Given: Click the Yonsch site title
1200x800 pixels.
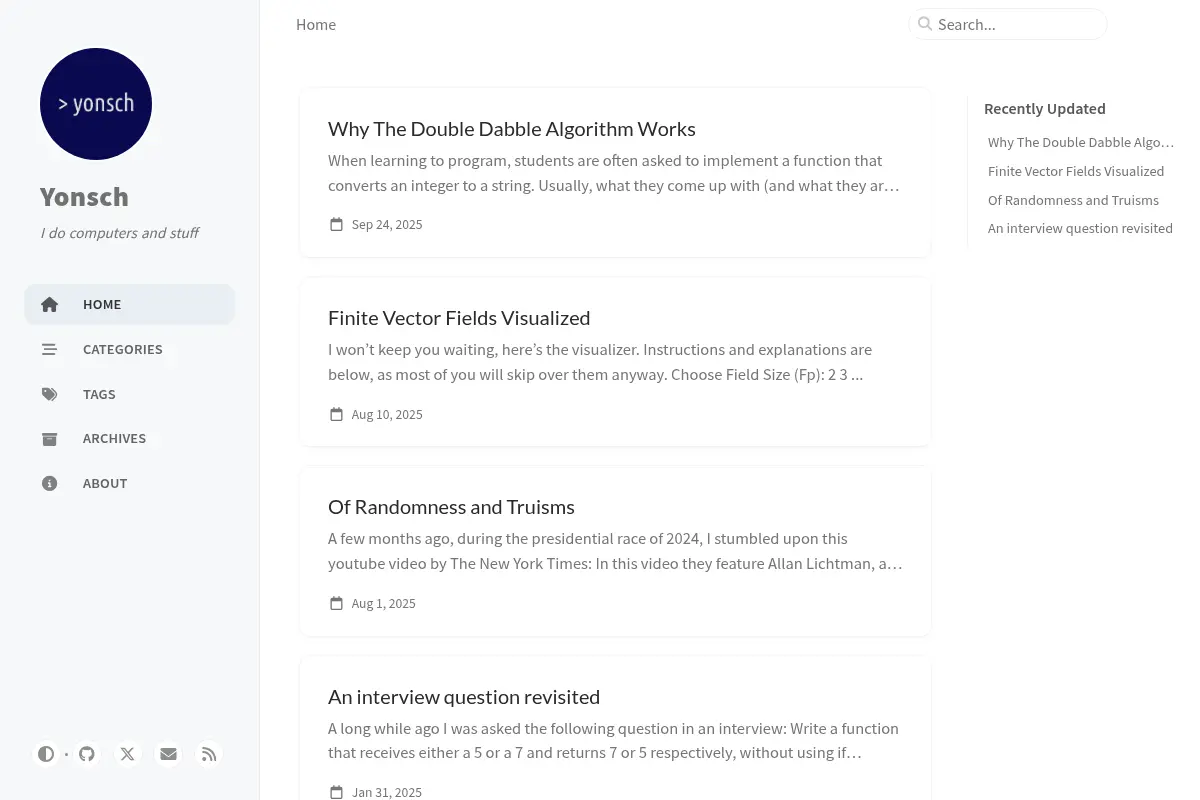Looking at the screenshot, I should coord(84,197).
